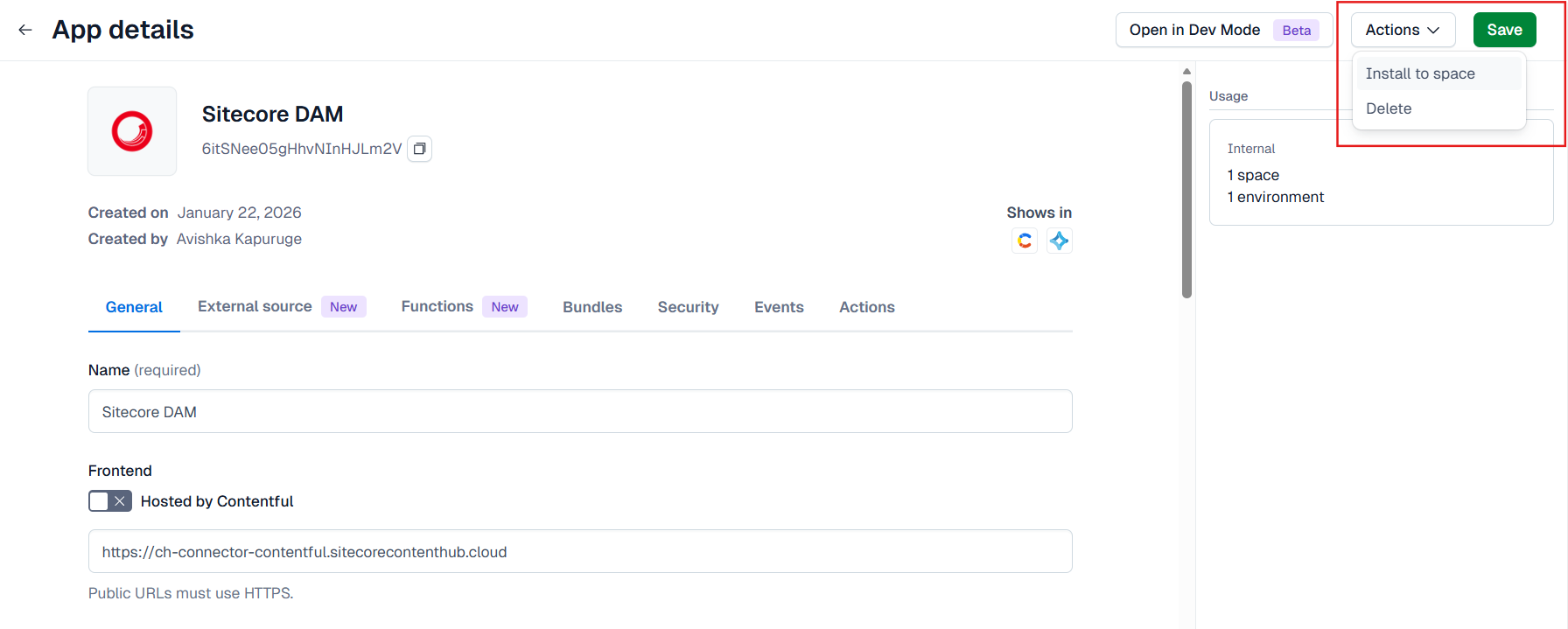
Task: Click the 1 environment usage text
Action: click(x=1276, y=197)
